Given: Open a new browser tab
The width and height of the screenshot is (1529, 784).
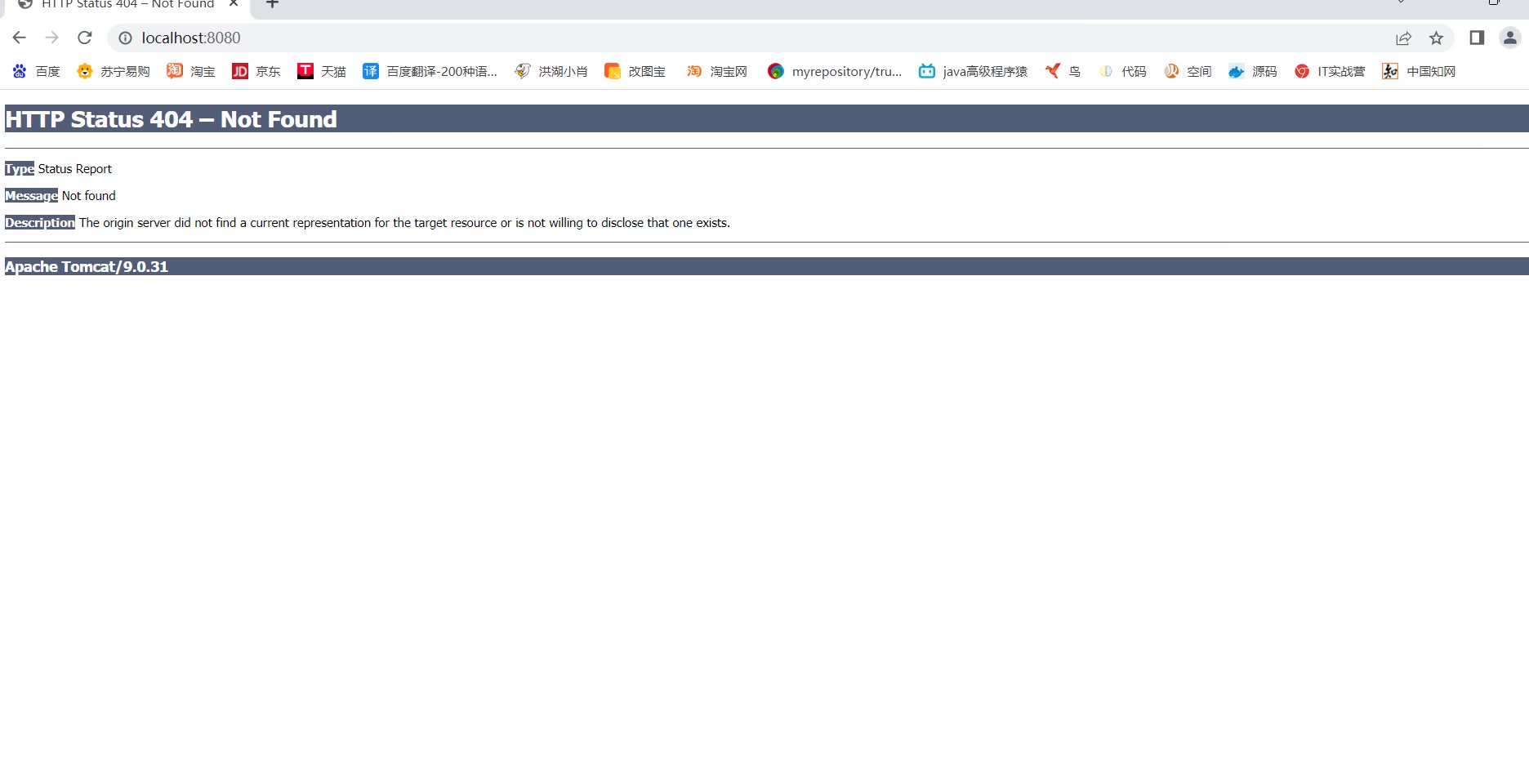Looking at the screenshot, I should [x=273, y=4].
